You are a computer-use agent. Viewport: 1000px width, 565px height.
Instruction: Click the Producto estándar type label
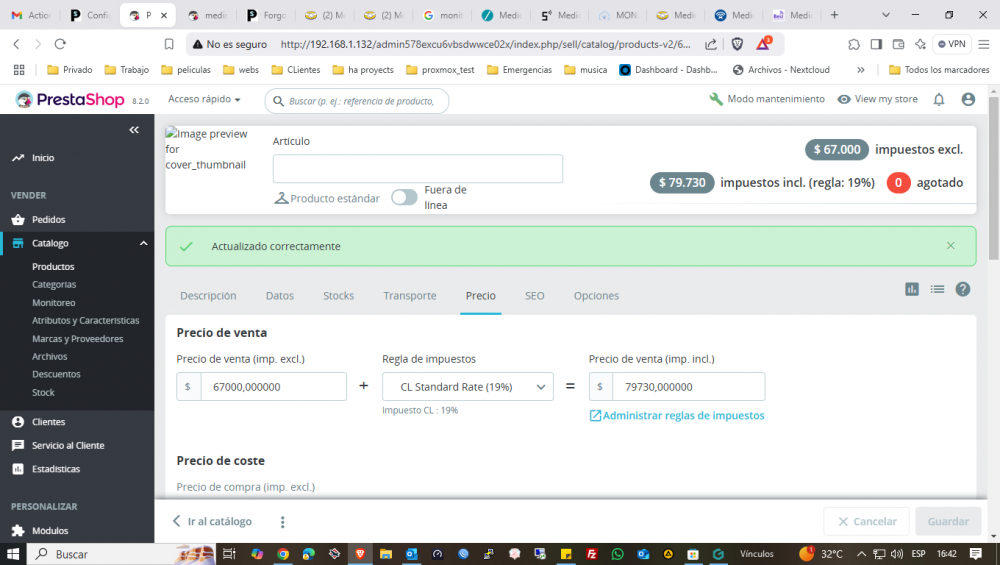(327, 198)
